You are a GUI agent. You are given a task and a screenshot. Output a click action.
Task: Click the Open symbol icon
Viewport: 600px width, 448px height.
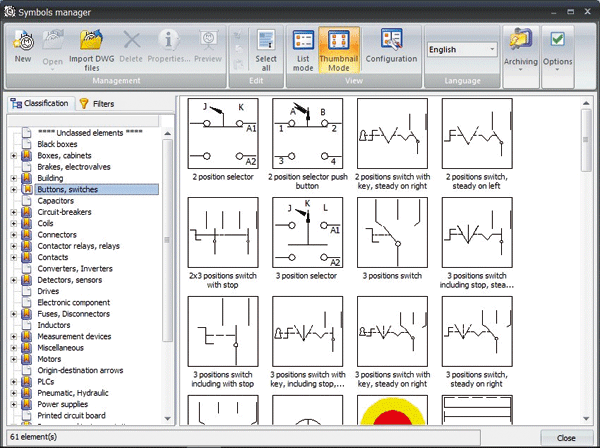[x=52, y=49]
